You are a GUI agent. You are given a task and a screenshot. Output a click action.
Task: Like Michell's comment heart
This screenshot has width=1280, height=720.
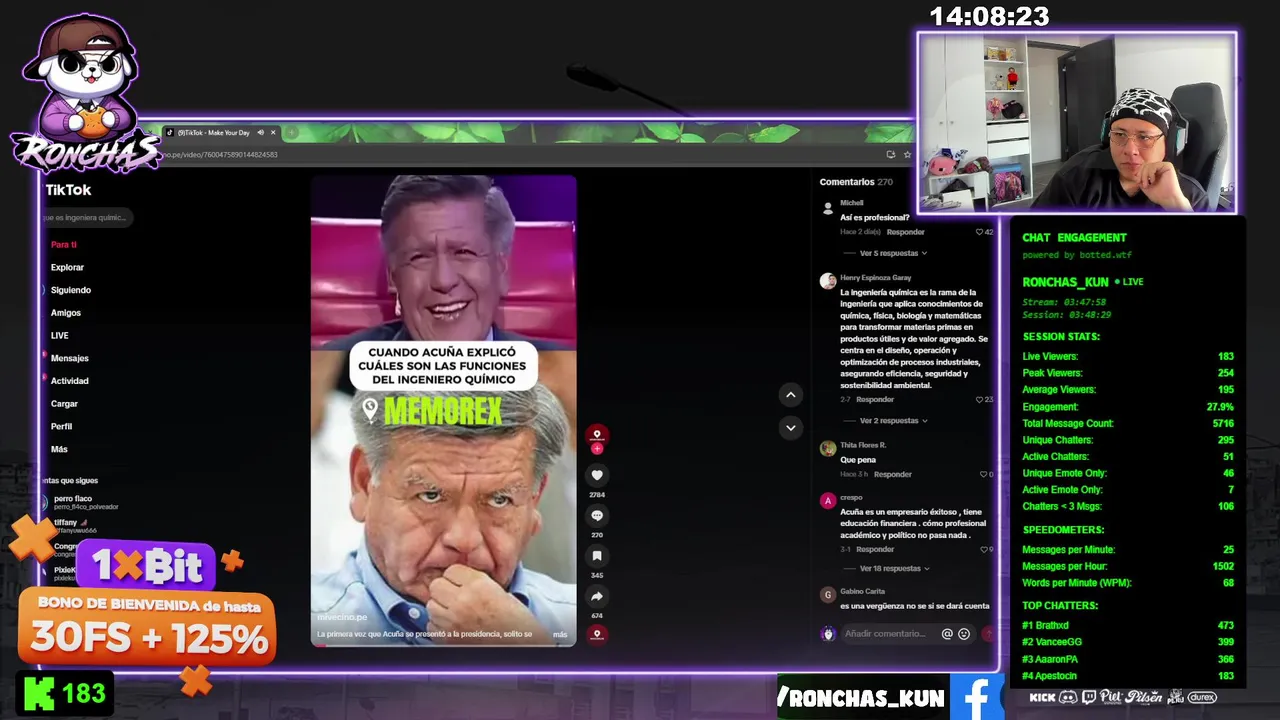tap(980, 232)
